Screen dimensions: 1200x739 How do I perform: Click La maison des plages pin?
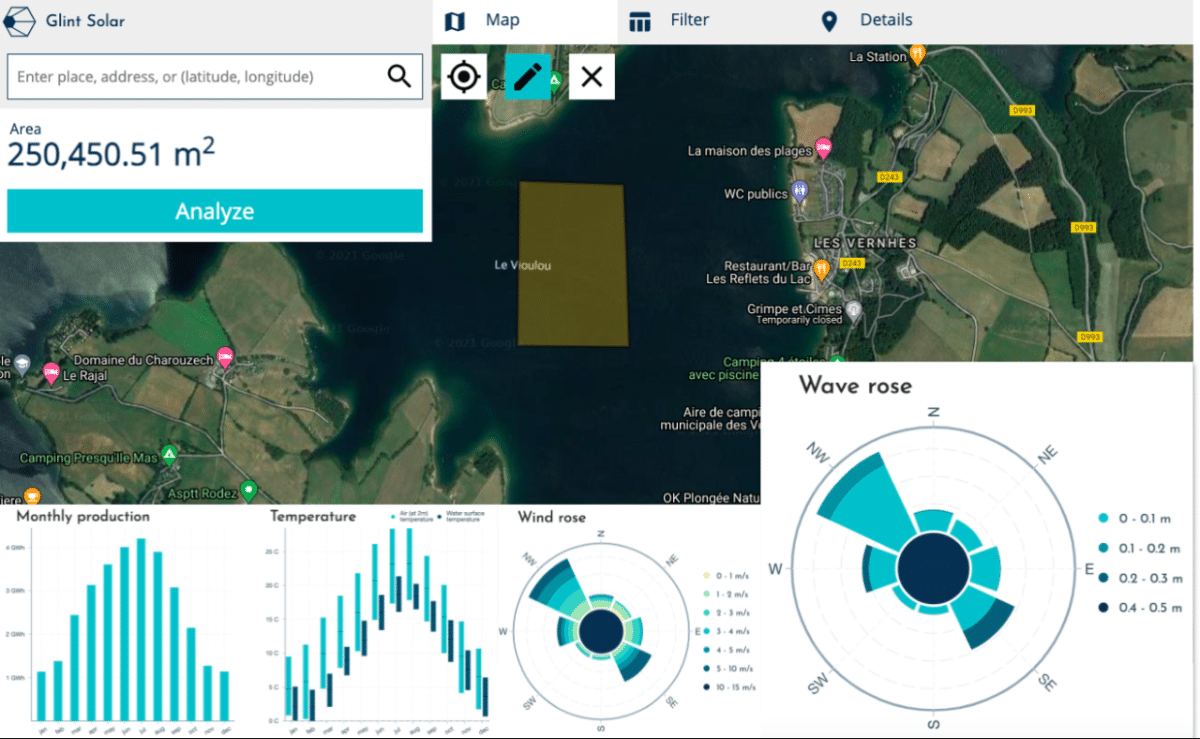pyautogui.click(x=823, y=148)
